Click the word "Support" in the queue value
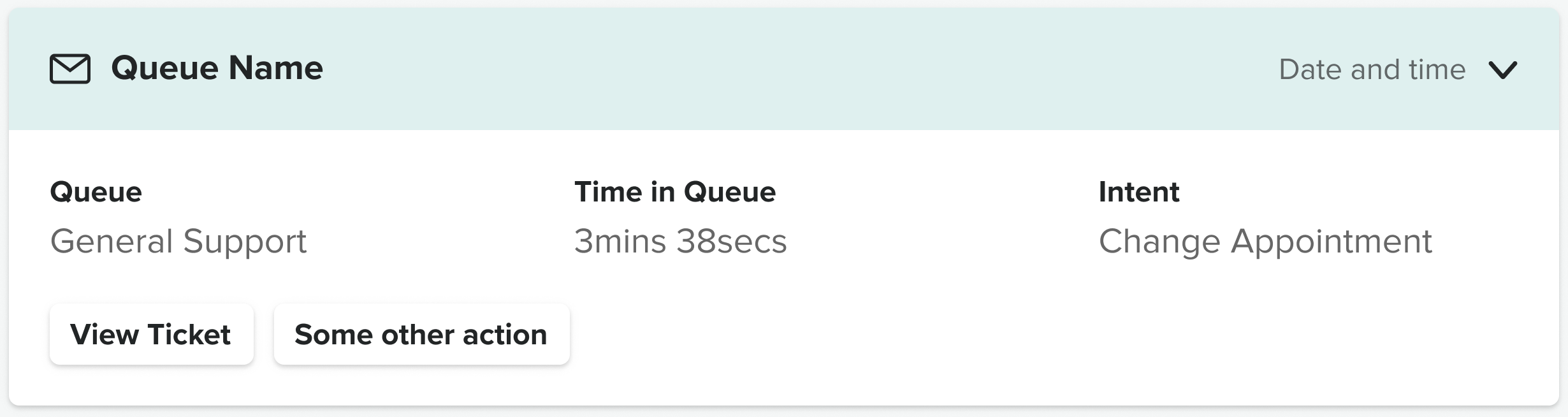Image resolution: width=1568 pixels, height=417 pixels. (x=245, y=242)
